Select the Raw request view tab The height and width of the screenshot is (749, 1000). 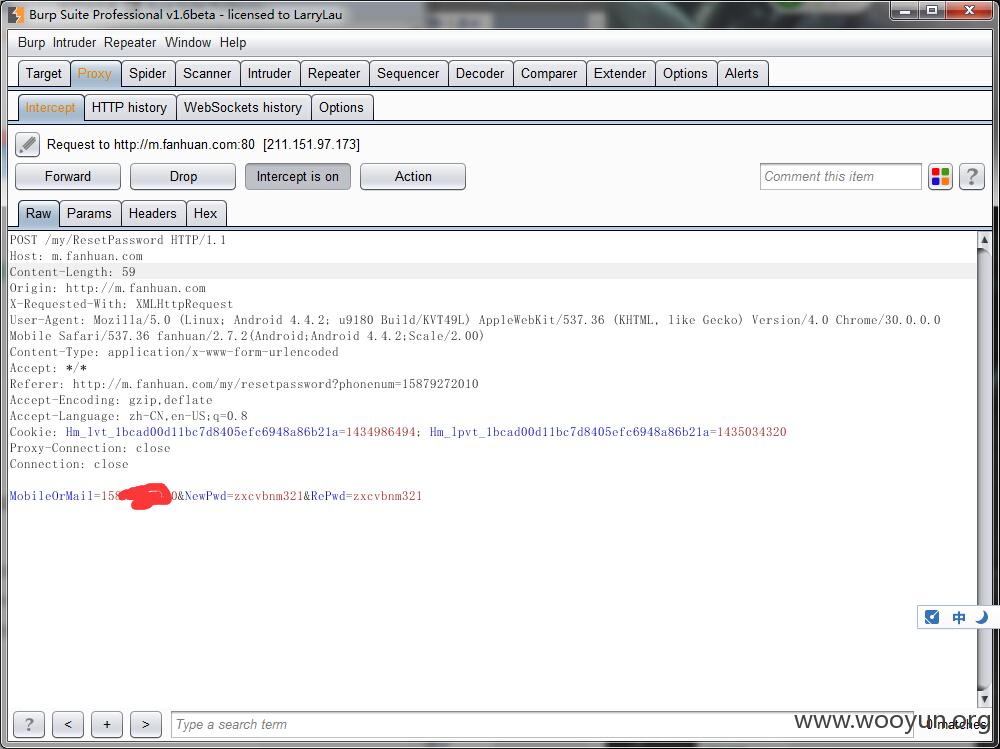38,213
